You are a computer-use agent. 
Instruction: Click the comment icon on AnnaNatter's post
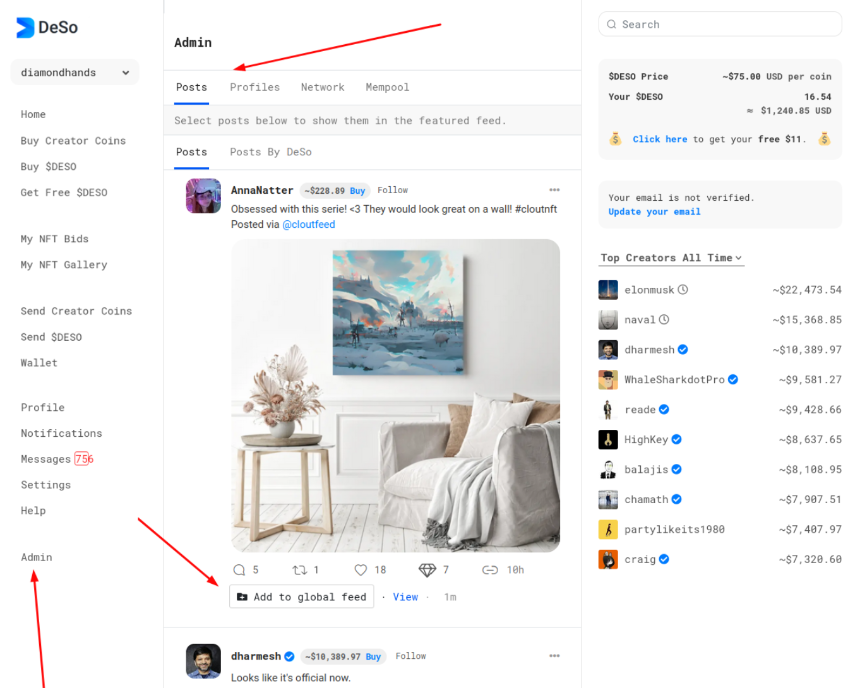(239, 569)
